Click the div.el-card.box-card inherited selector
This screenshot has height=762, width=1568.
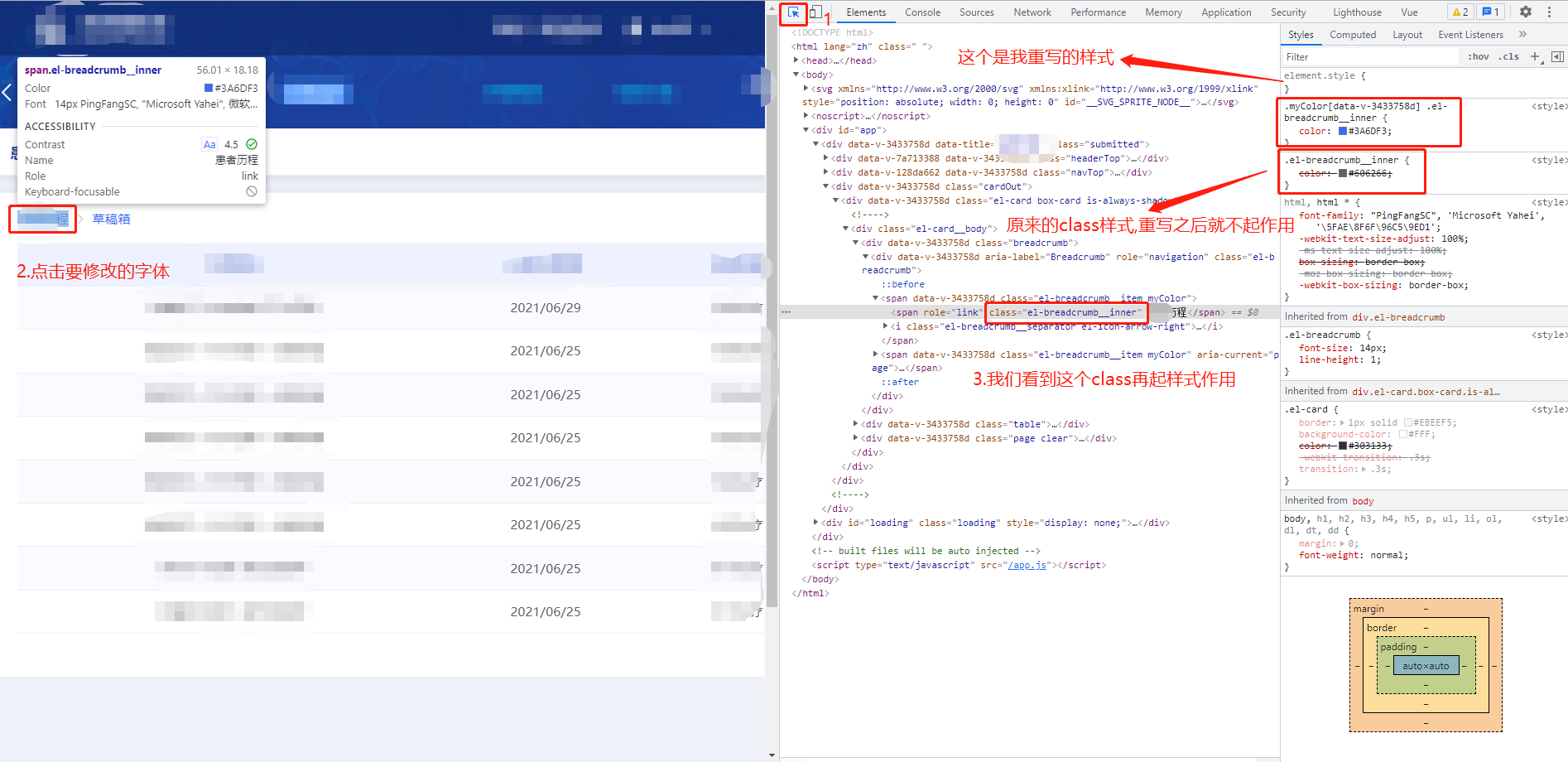click(1426, 392)
